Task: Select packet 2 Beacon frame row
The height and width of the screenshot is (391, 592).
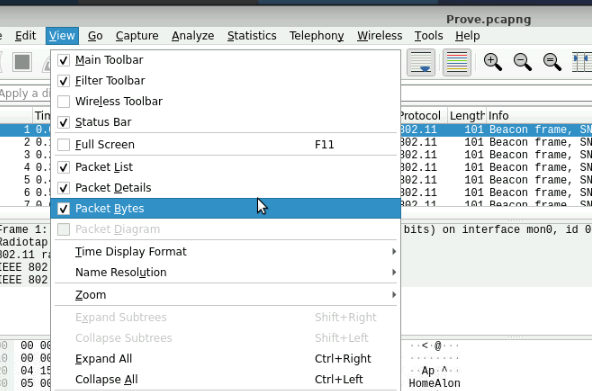Action: [496, 142]
